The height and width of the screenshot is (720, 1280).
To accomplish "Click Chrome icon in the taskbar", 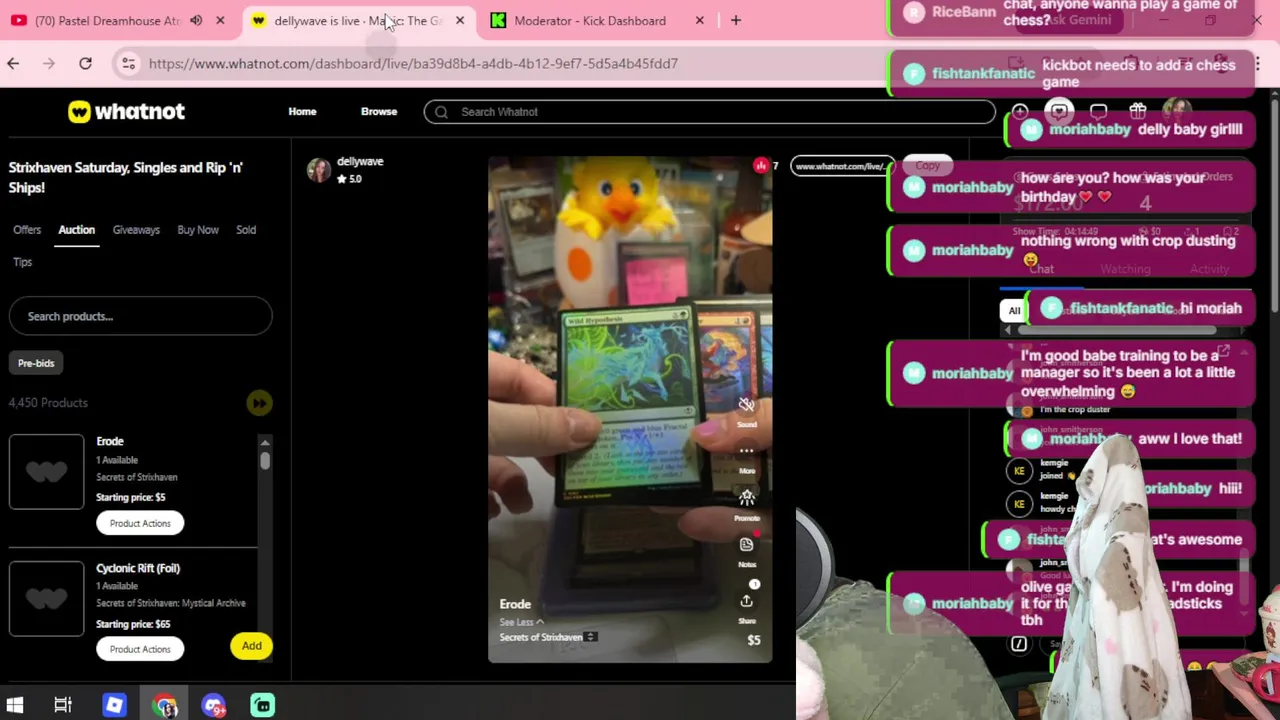I will tap(165, 705).
